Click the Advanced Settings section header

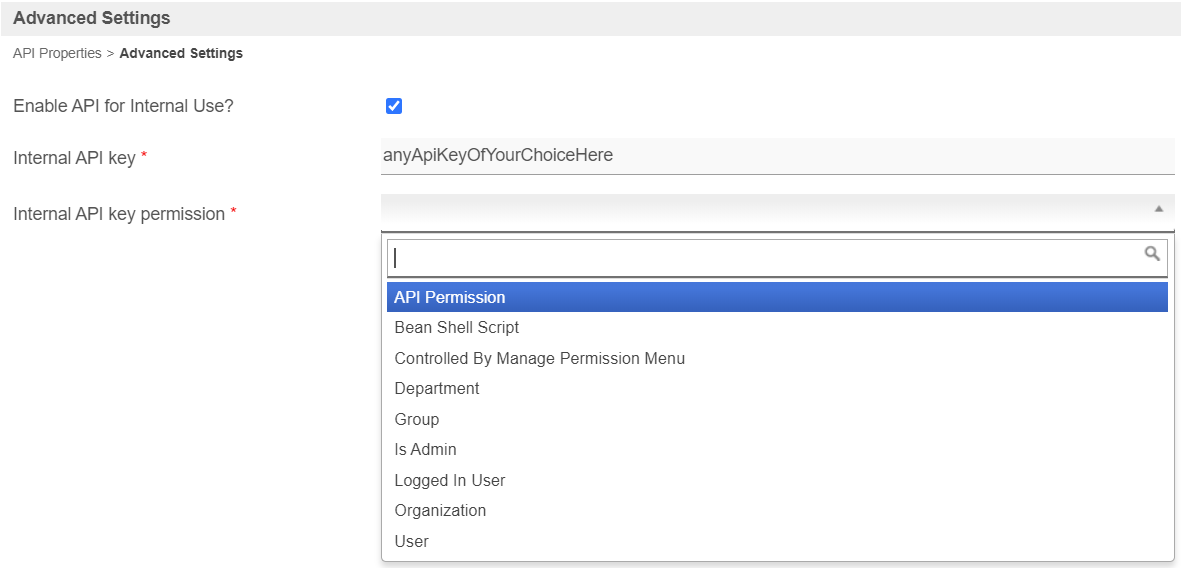click(92, 18)
